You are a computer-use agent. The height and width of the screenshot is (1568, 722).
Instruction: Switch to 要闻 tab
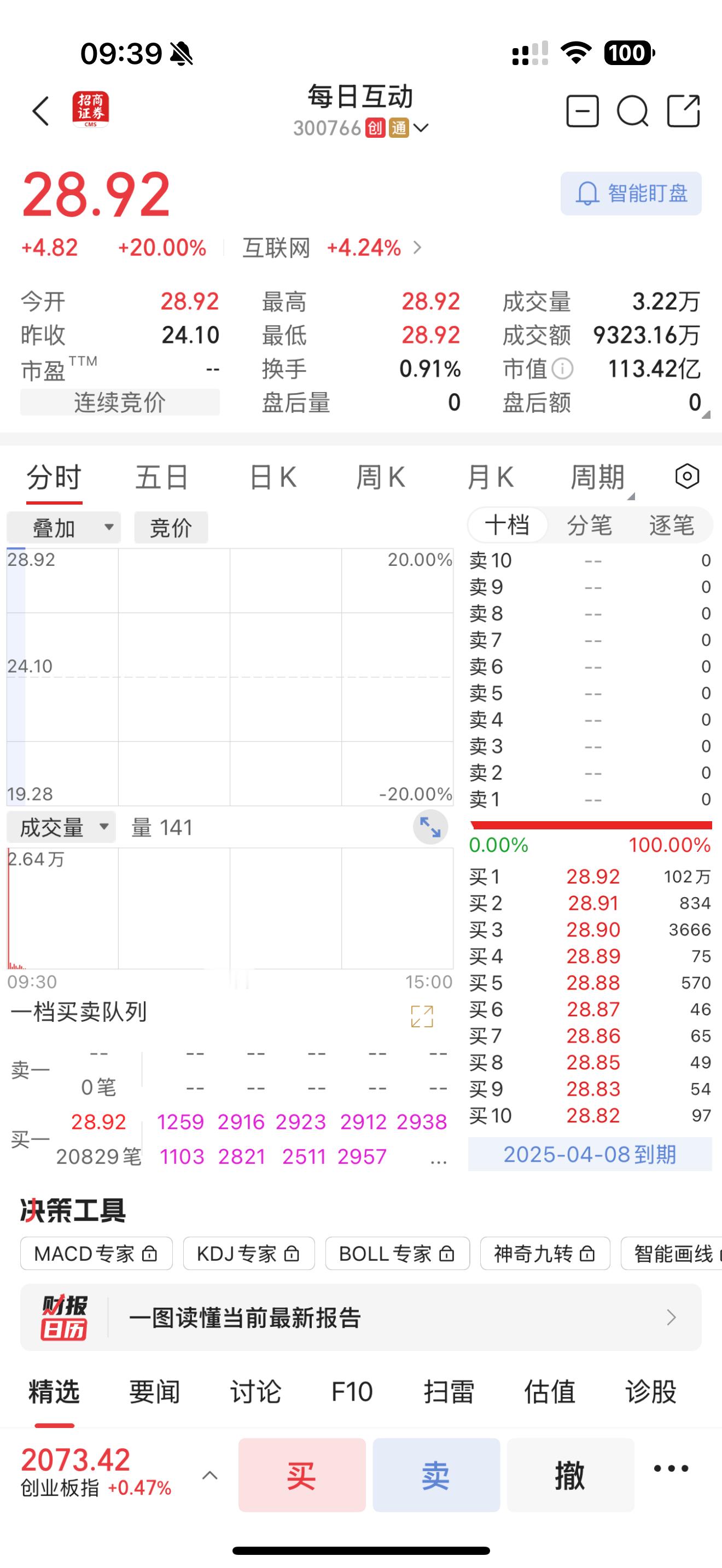click(x=155, y=1392)
